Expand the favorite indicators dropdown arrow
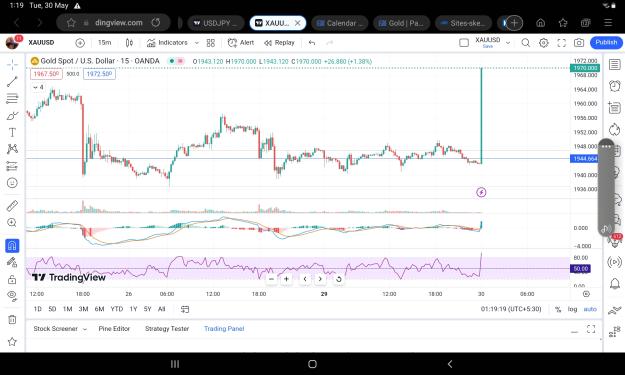The image size is (625, 375). pos(197,43)
